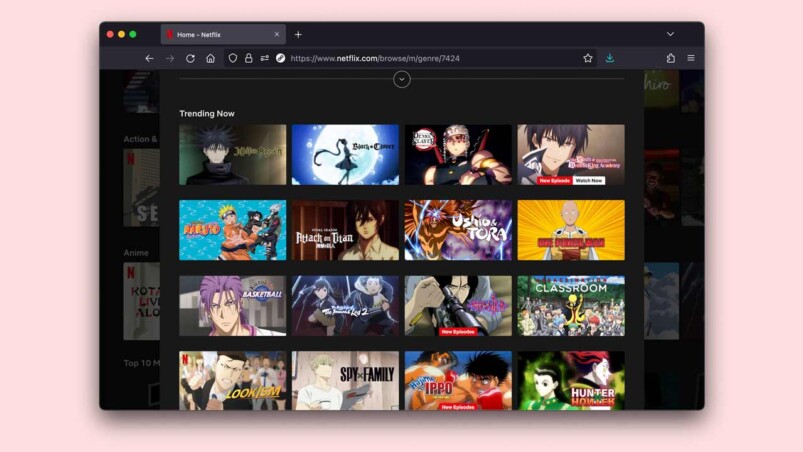The image size is (803, 452).
Task: Open the Jujutsu Kaisen thumbnail
Action: (233, 155)
